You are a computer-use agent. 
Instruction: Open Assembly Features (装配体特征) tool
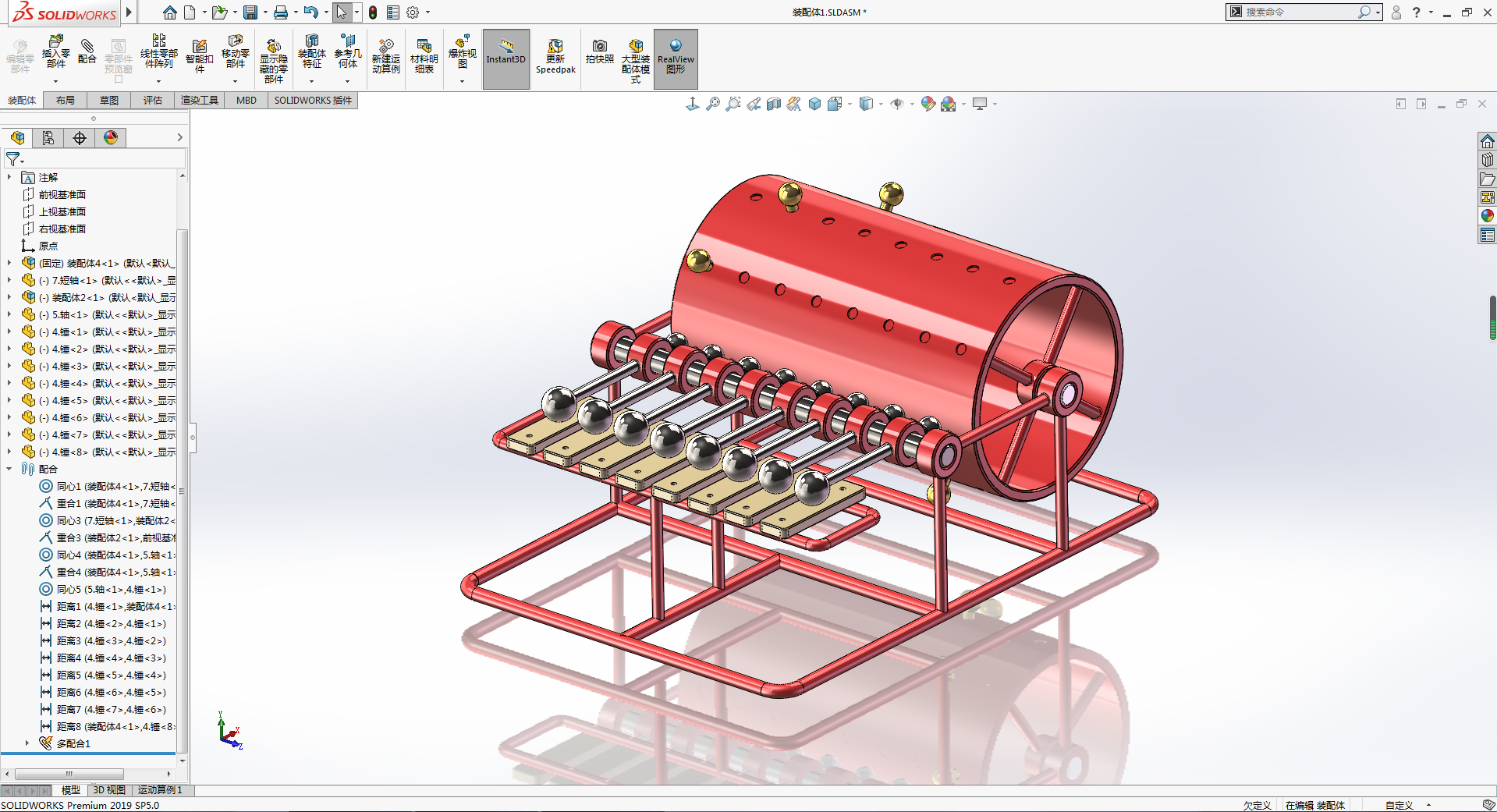pos(311,52)
